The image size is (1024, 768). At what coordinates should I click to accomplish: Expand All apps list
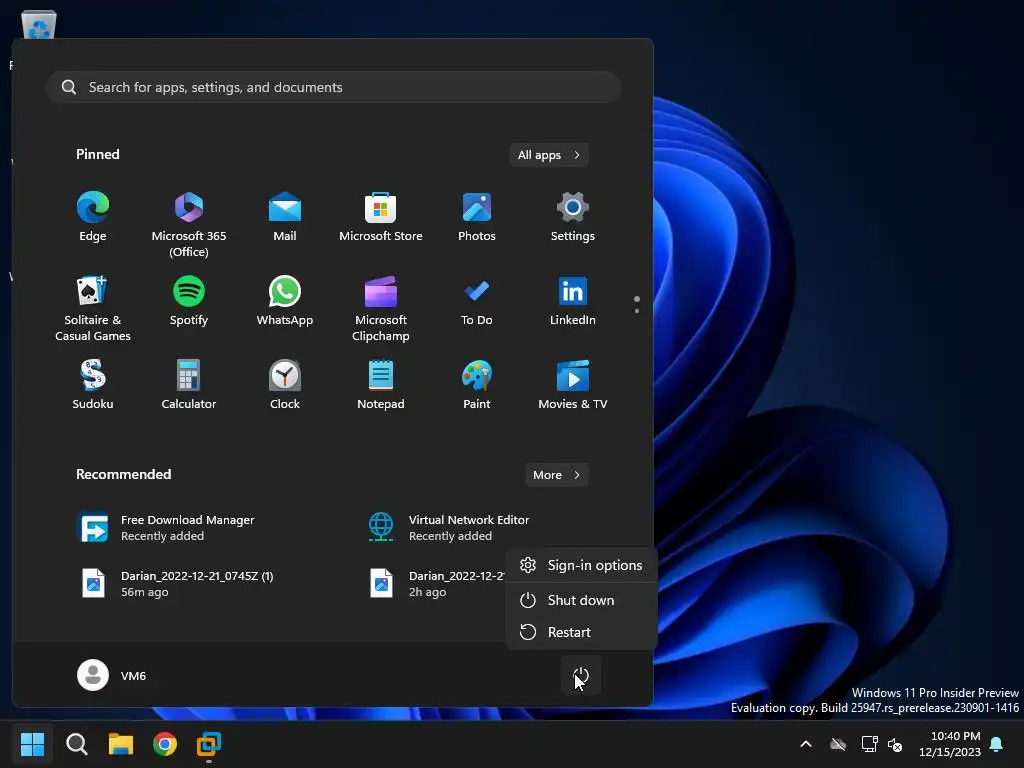point(549,155)
